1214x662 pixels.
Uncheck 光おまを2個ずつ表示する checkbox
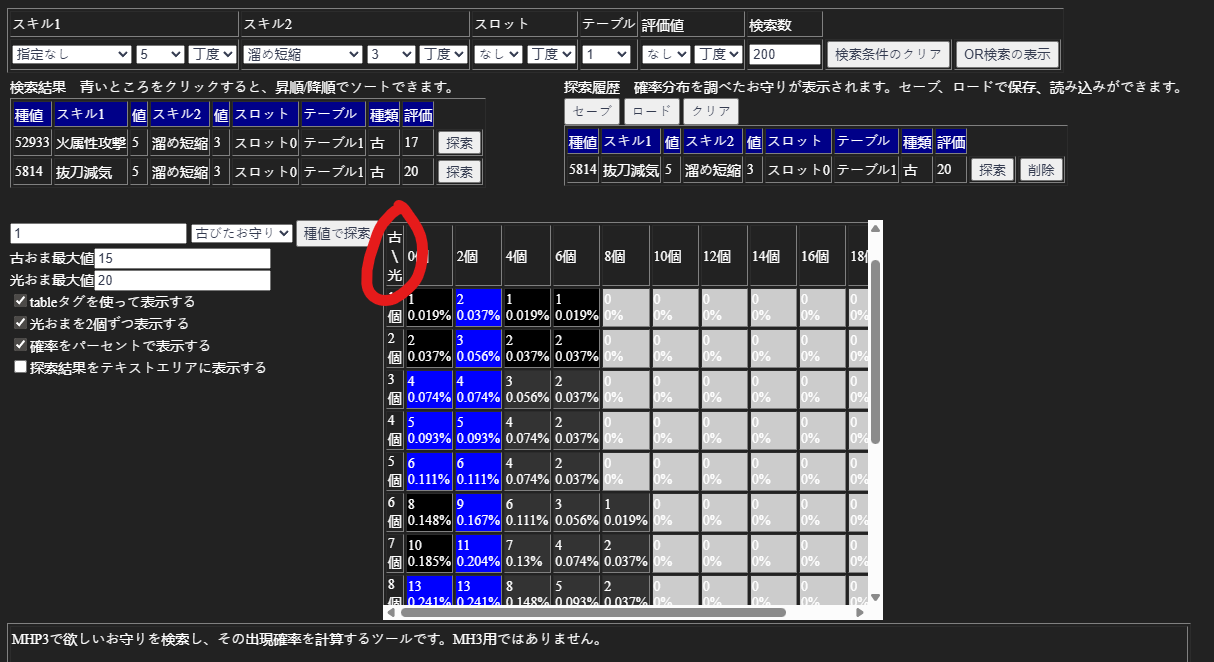(21, 323)
